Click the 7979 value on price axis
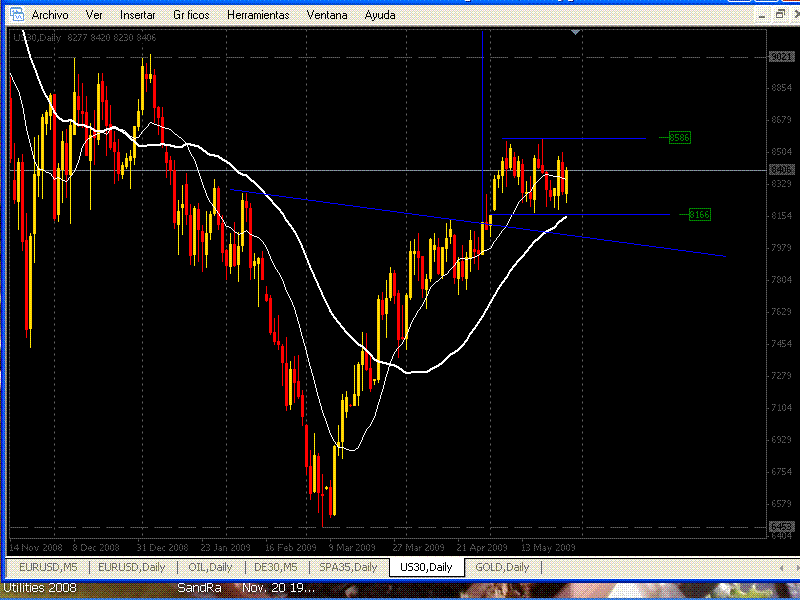Viewport: 800px width, 600px height. click(781, 247)
